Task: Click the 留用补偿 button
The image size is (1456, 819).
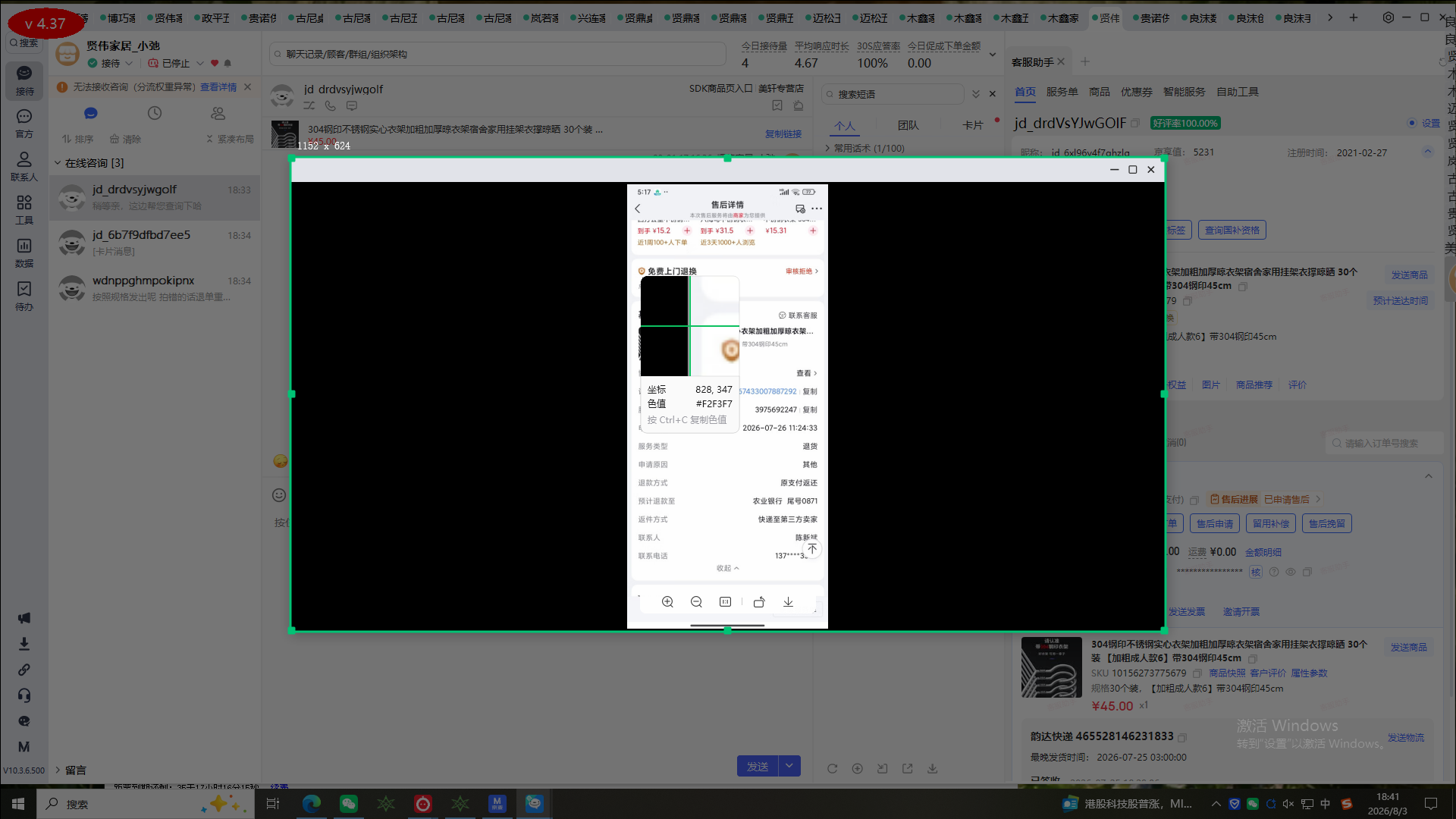Action: (1271, 523)
